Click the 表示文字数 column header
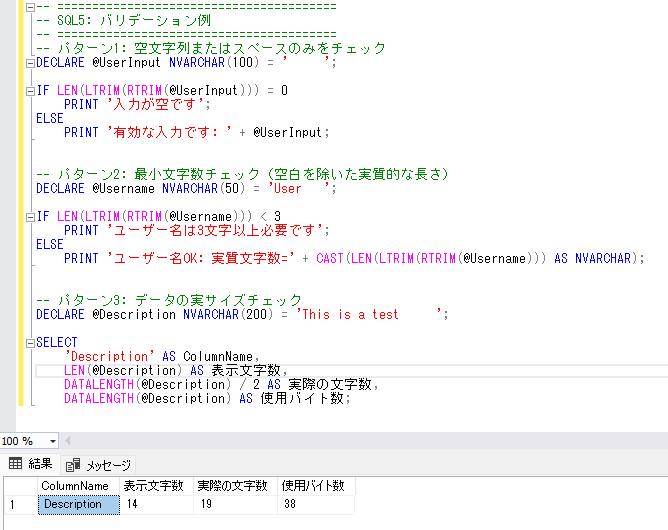 click(x=153, y=486)
